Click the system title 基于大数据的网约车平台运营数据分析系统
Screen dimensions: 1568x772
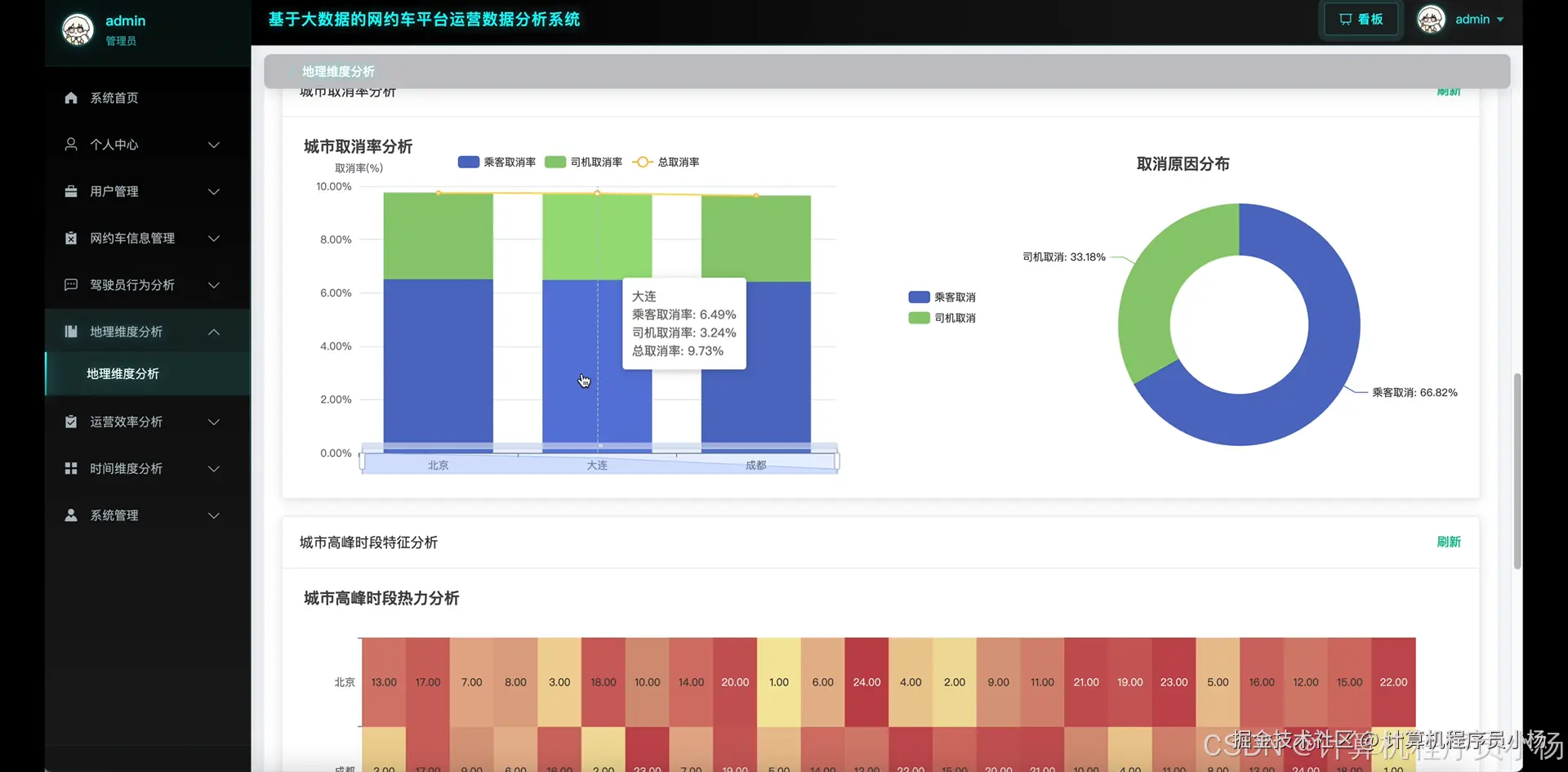pos(424,19)
